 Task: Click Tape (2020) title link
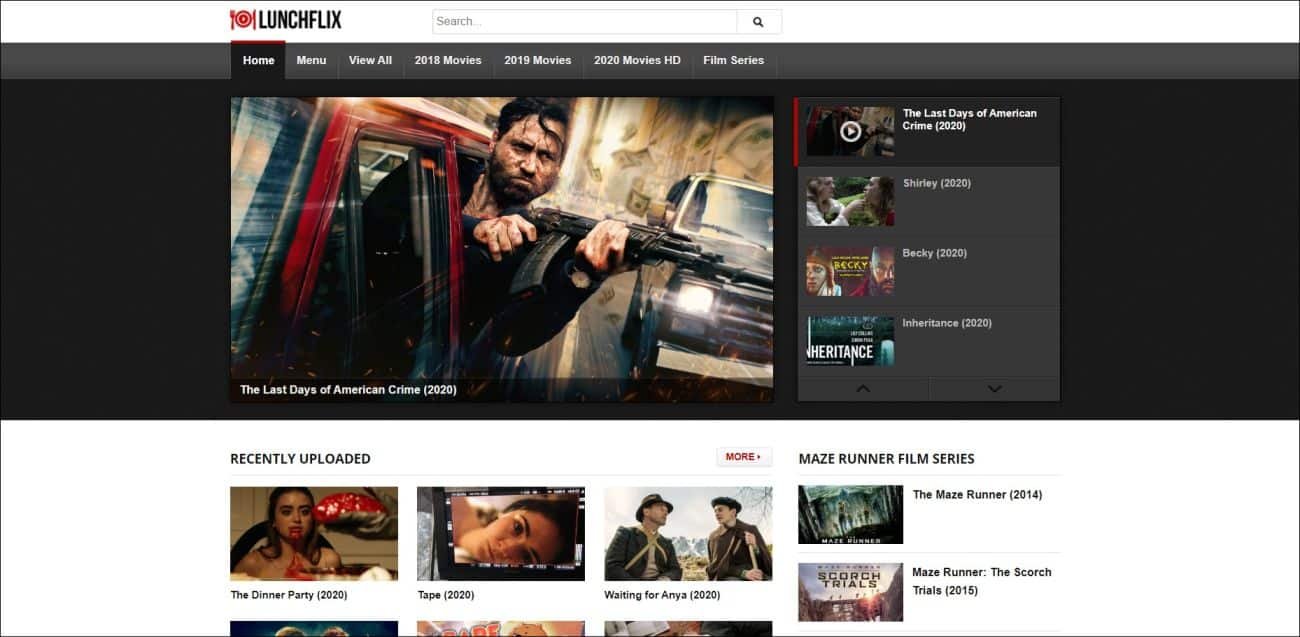pyautogui.click(x=446, y=595)
